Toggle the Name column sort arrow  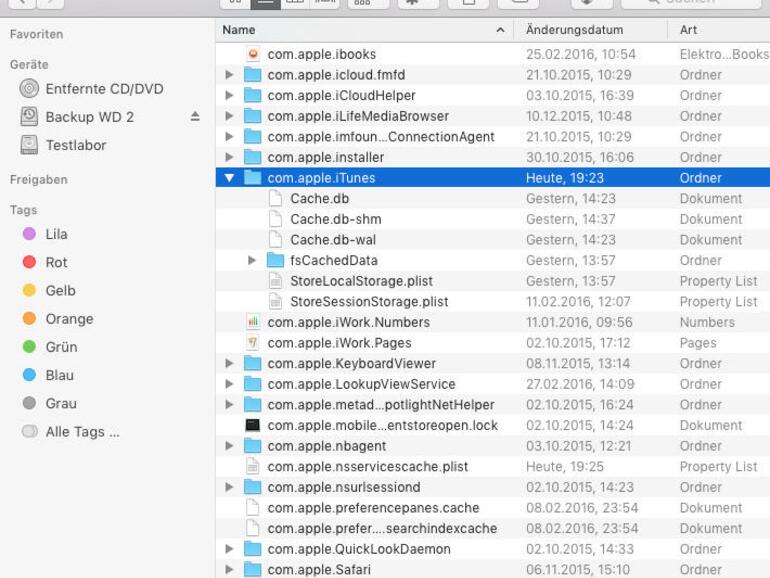pos(500,30)
